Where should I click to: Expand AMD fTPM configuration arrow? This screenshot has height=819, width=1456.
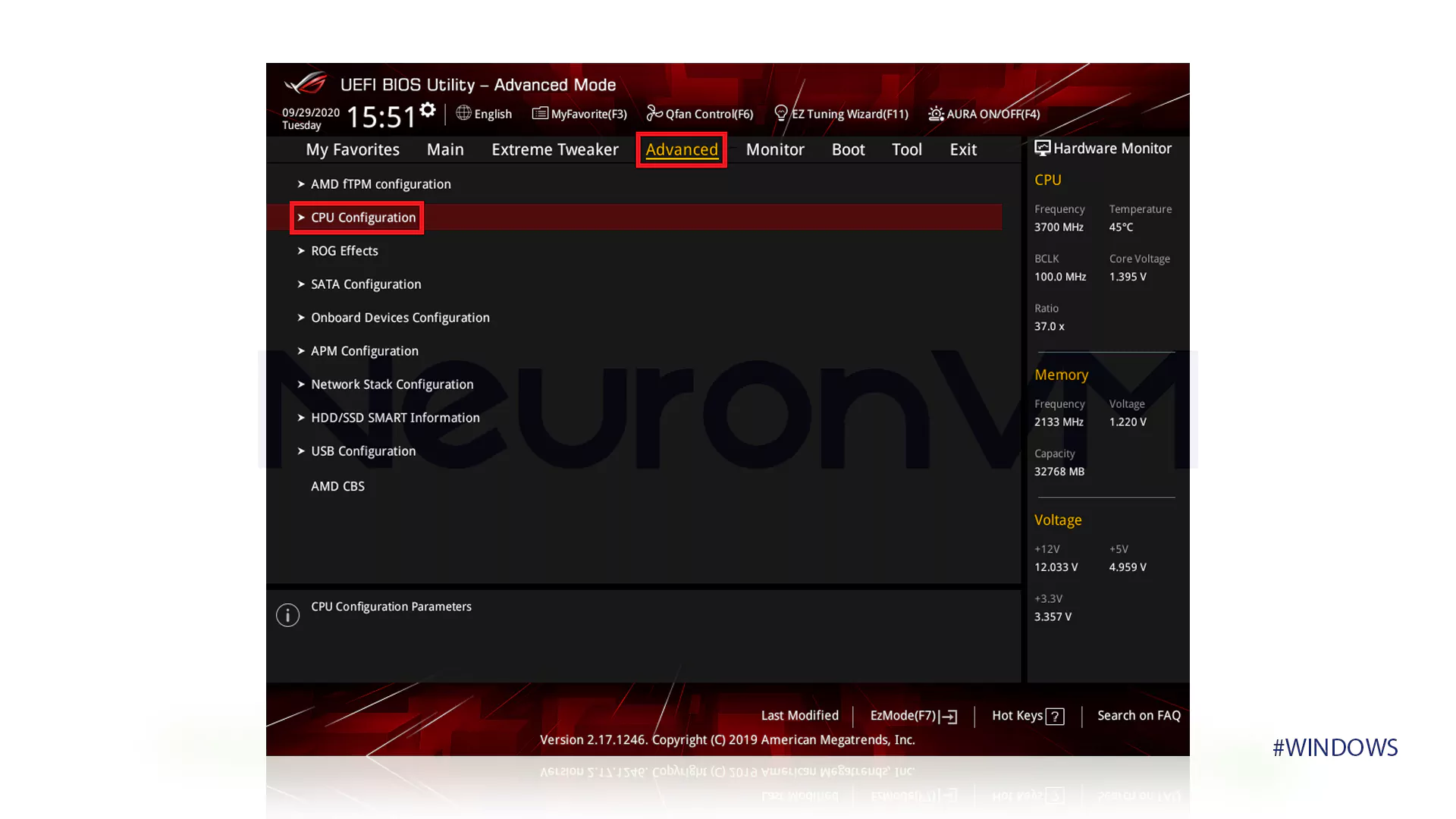301,184
